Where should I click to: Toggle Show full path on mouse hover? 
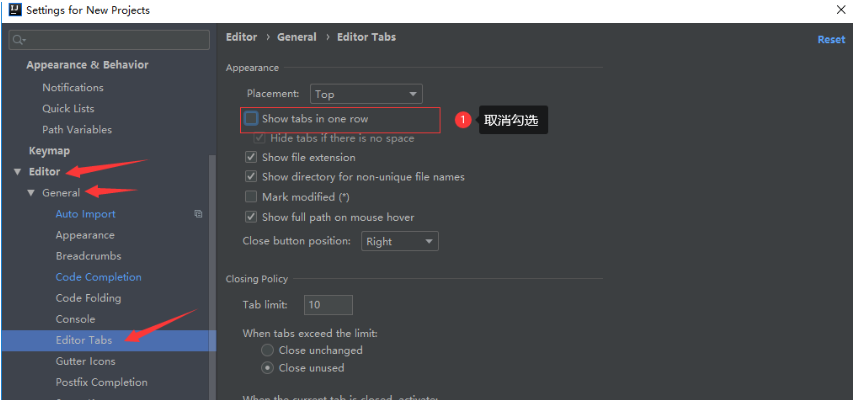[251, 217]
